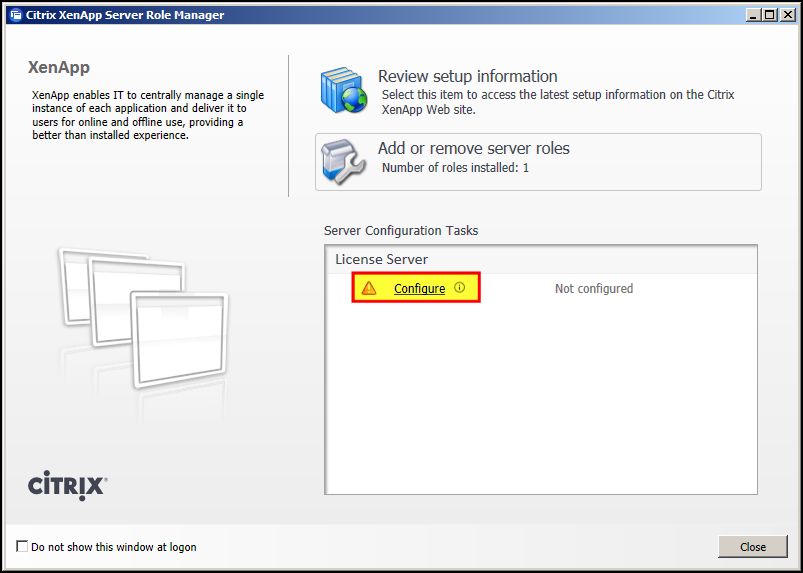The width and height of the screenshot is (803, 573).
Task: Select Add or remove server roles title
Action: (474, 148)
